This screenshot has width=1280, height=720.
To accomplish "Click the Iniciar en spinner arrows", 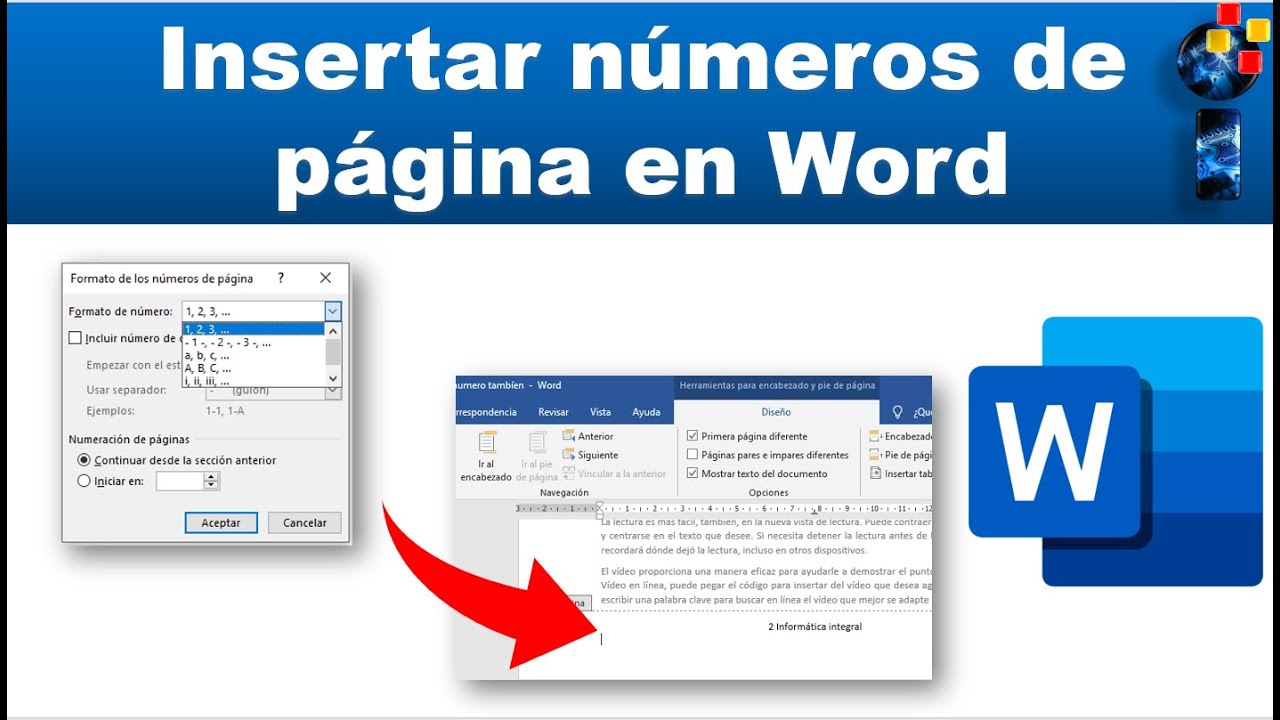I will point(211,481).
